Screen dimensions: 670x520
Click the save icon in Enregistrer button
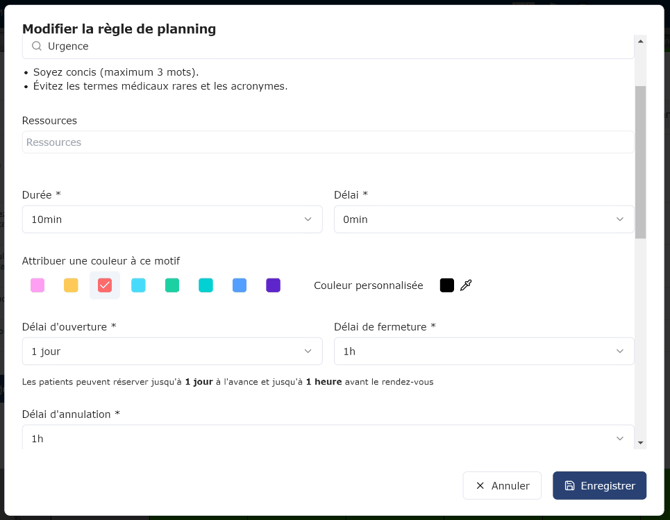click(x=570, y=485)
